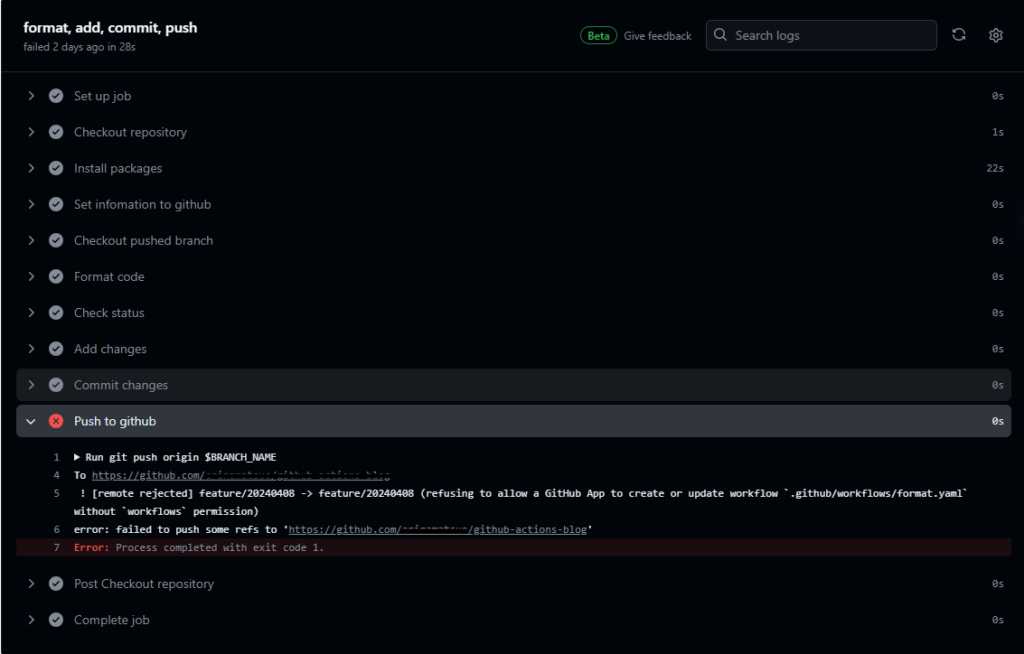
Task: Select log line number 7
Action: tap(57, 548)
